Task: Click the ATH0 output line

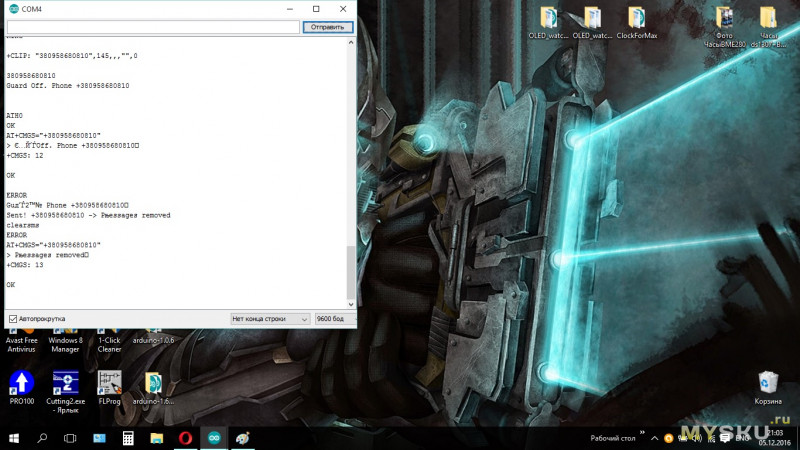Action: click(14, 116)
